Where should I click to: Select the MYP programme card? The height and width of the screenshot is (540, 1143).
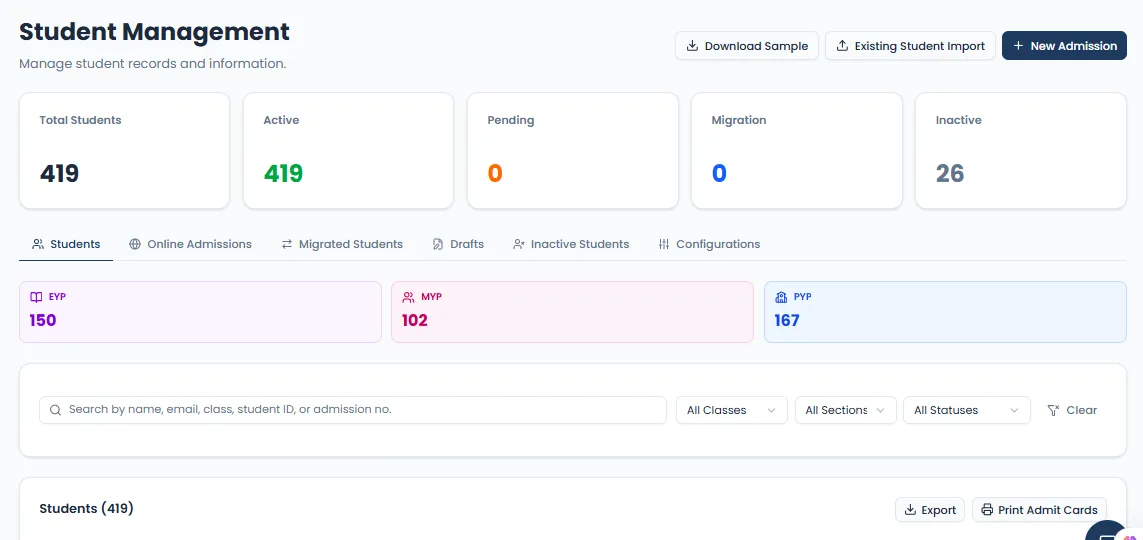(572, 312)
